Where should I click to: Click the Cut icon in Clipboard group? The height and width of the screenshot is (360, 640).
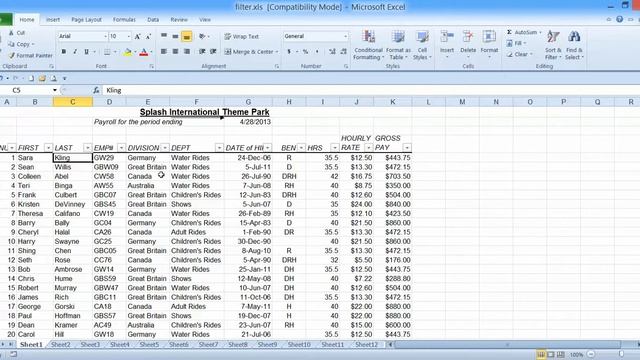coord(11,33)
